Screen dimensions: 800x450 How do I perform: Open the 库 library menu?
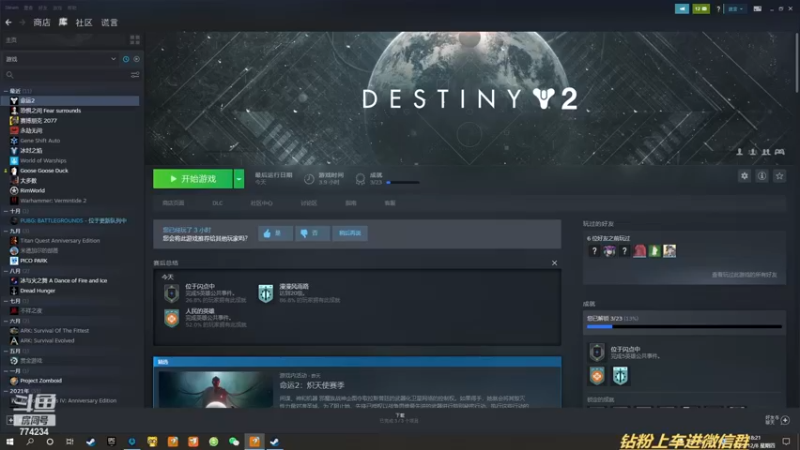(63, 22)
